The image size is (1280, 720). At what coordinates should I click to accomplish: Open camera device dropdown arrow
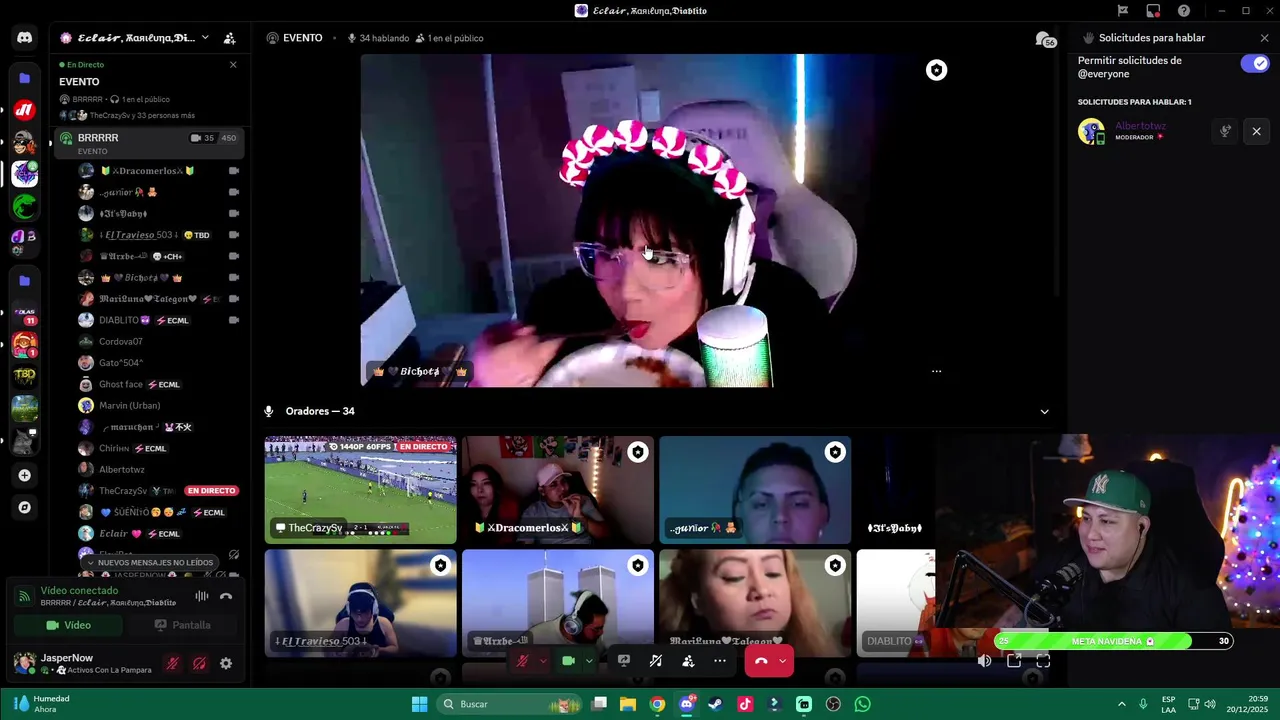point(589,661)
